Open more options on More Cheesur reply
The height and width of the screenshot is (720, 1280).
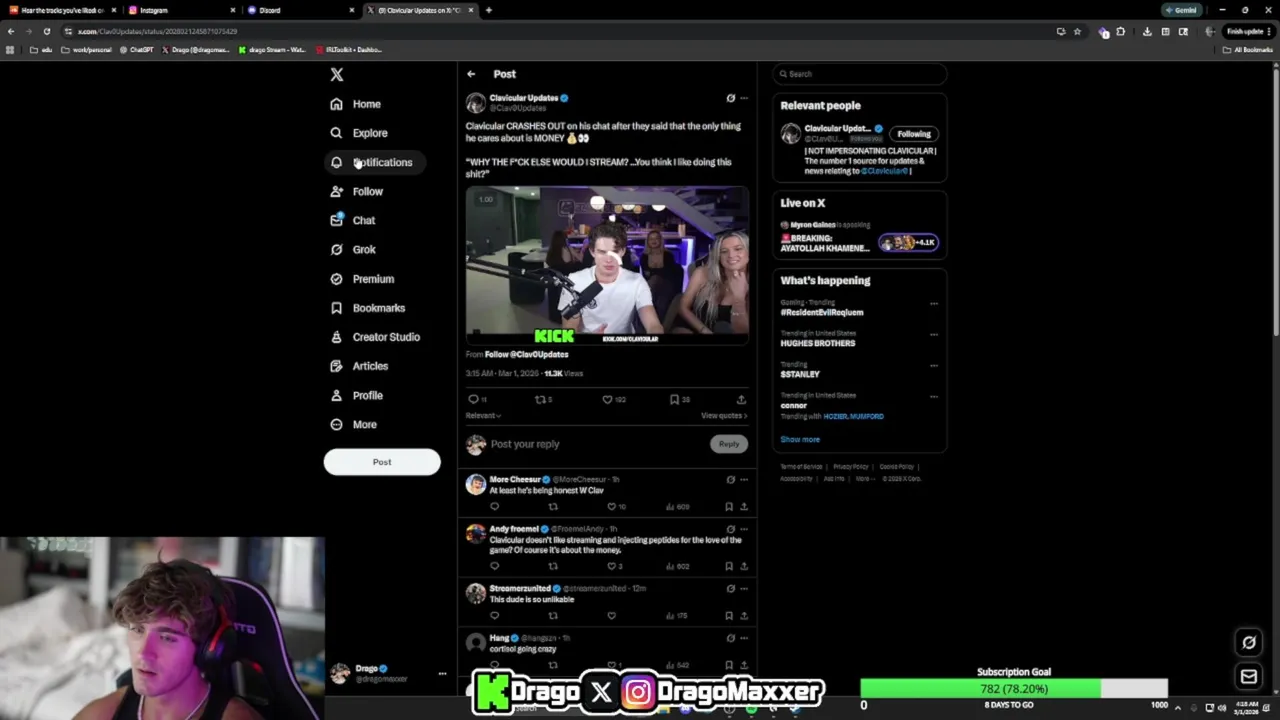tap(743, 479)
